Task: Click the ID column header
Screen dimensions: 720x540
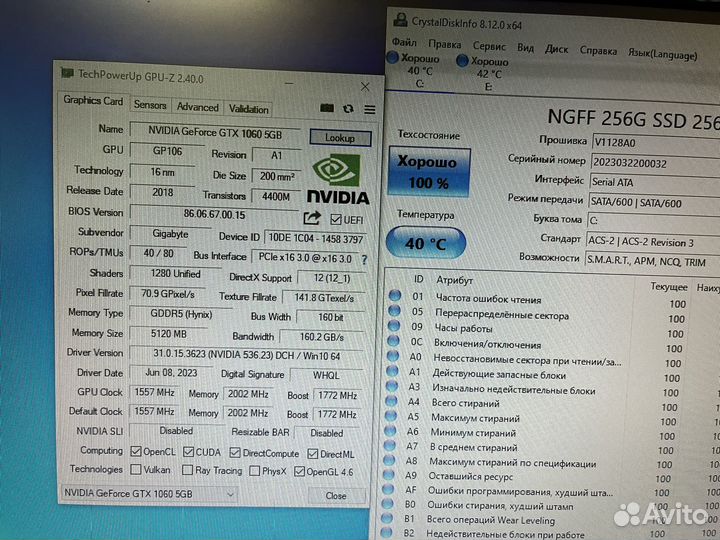Action: point(418,279)
